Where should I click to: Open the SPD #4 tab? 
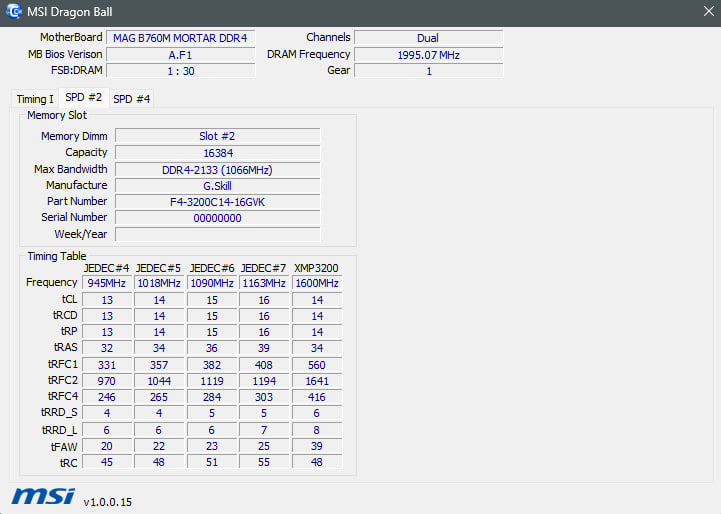(x=132, y=99)
